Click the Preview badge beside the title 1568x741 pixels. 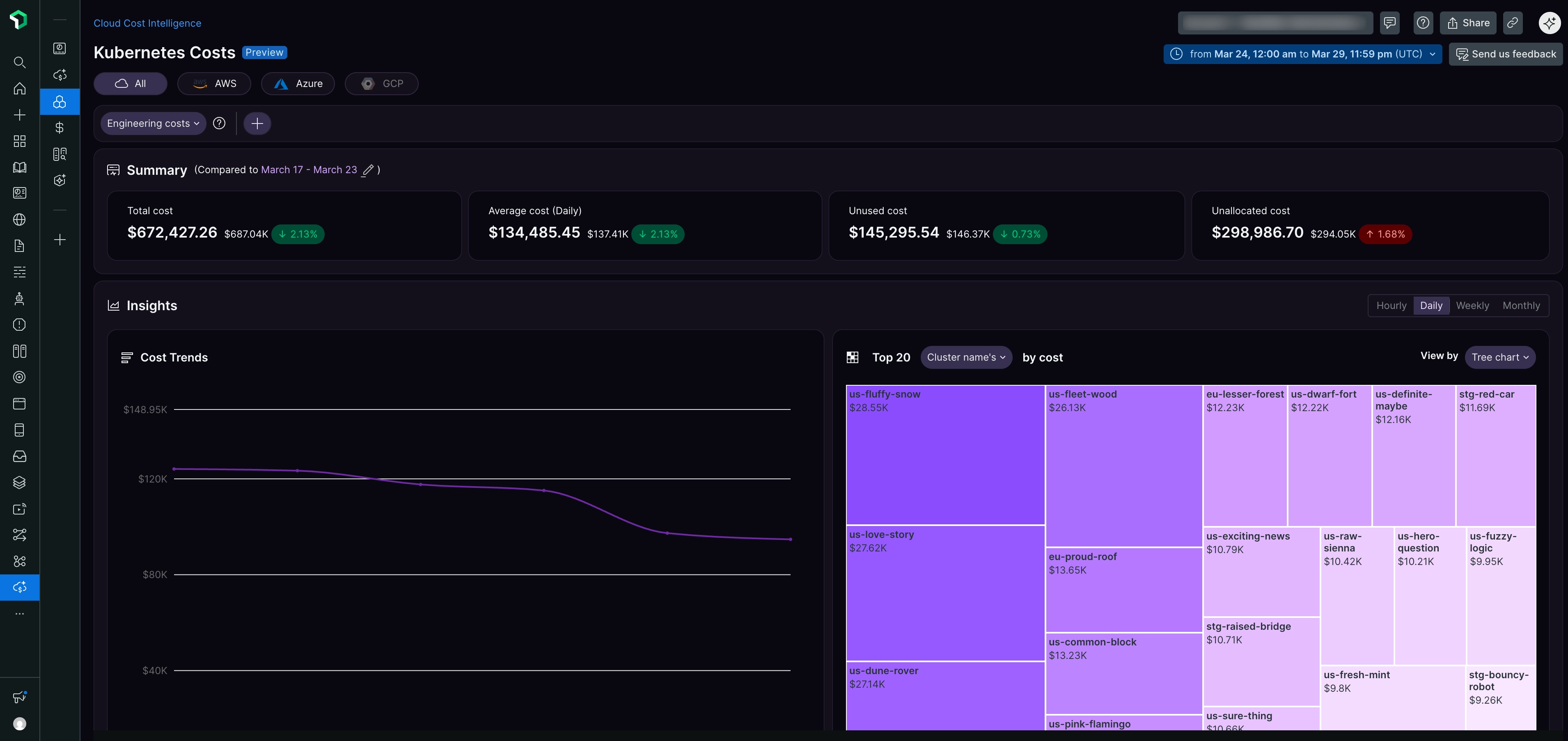pyautogui.click(x=265, y=53)
